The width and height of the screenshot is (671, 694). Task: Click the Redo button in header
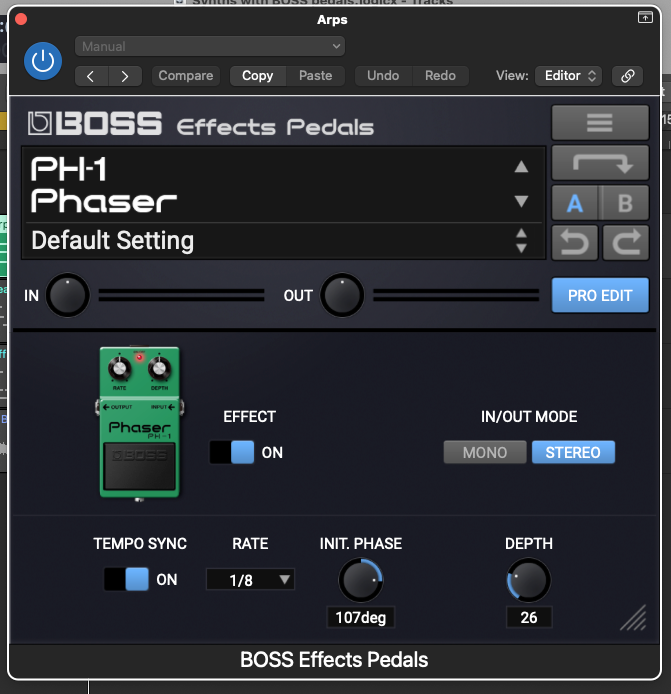pos(440,76)
